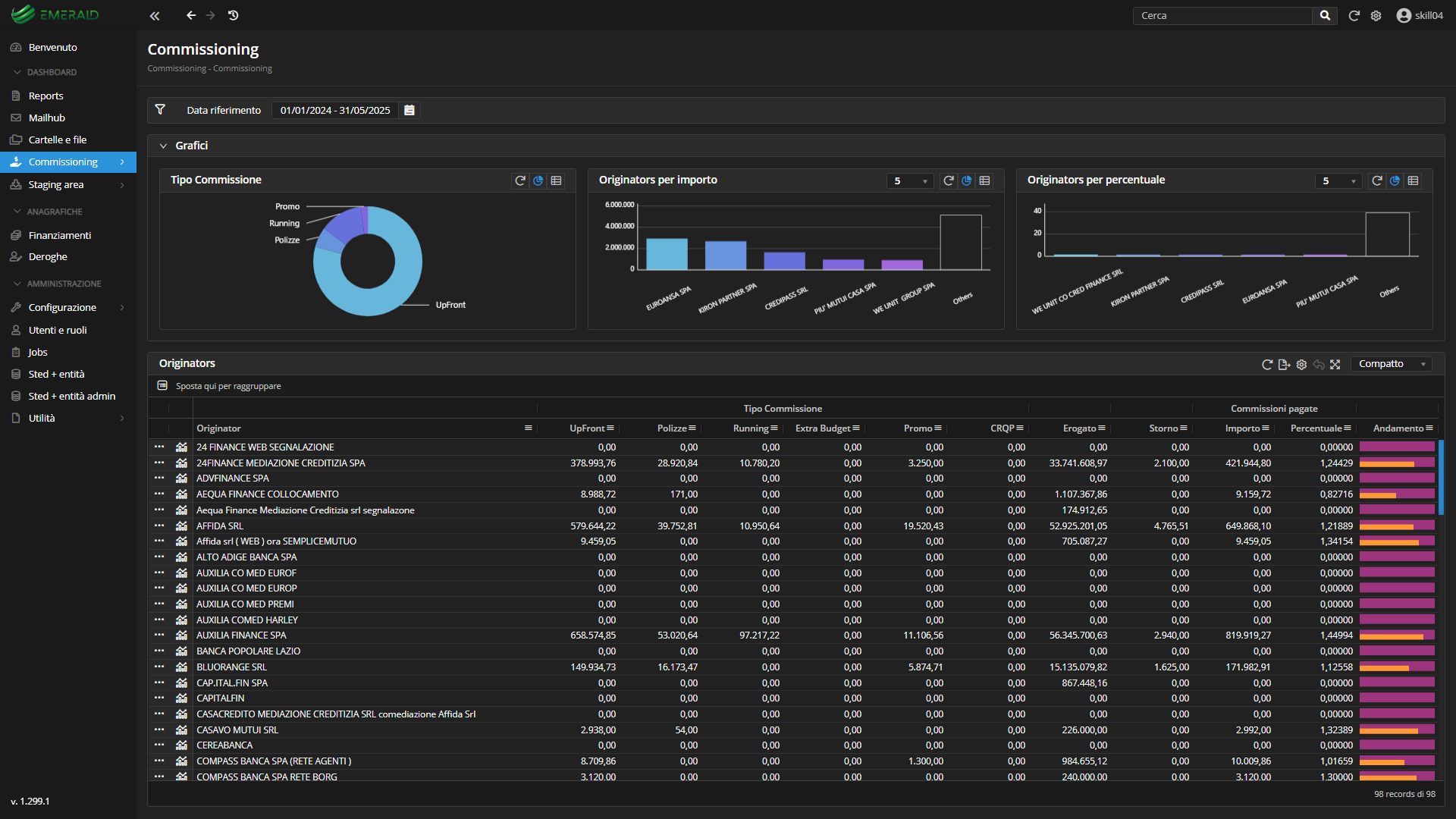Open row actions dots for 24 FINANCE WEB SEGNALAZIONE
The image size is (1456, 819).
tap(159, 447)
